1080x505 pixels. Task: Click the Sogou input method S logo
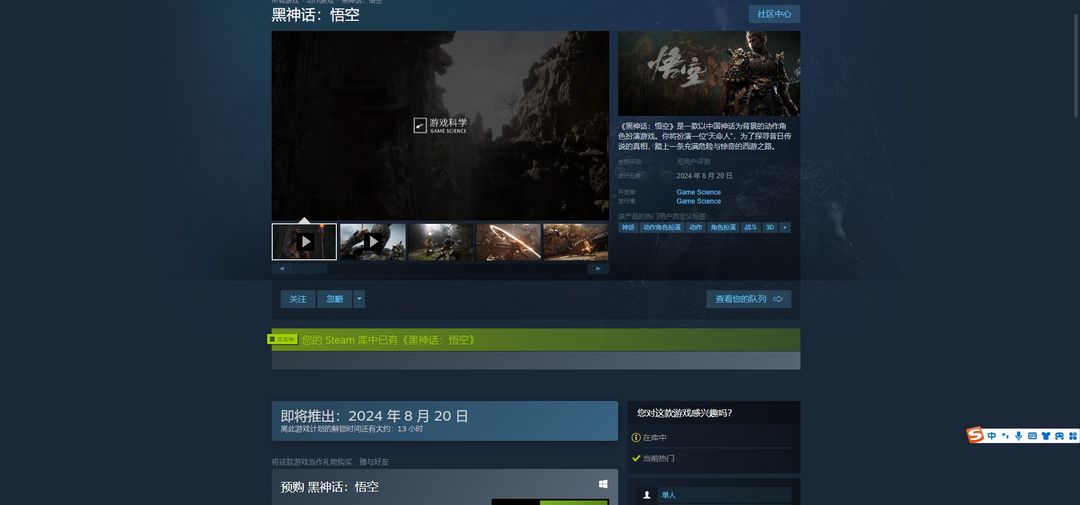[x=975, y=435]
